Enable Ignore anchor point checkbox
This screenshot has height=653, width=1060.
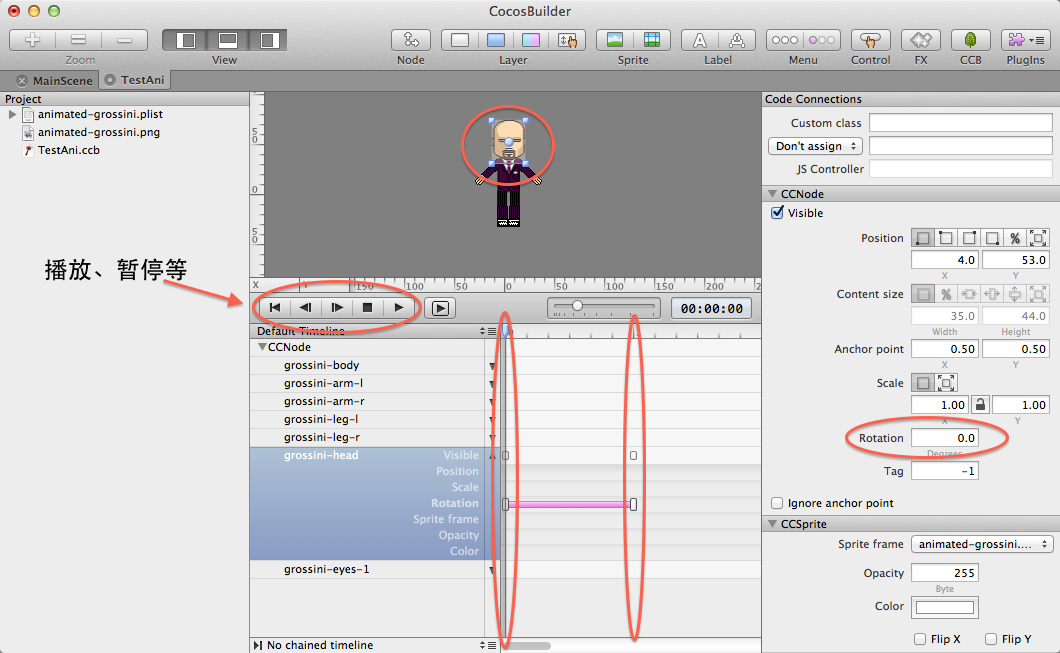[x=777, y=503]
